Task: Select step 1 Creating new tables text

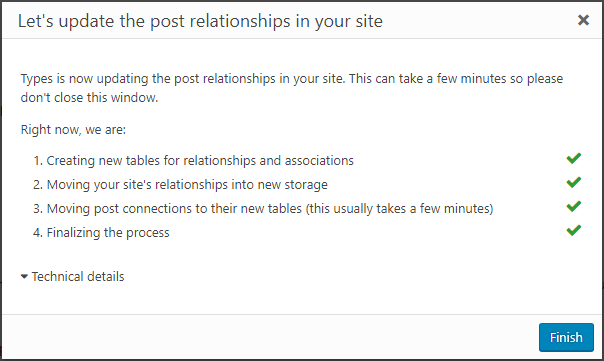Action: [x=193, y=161]
